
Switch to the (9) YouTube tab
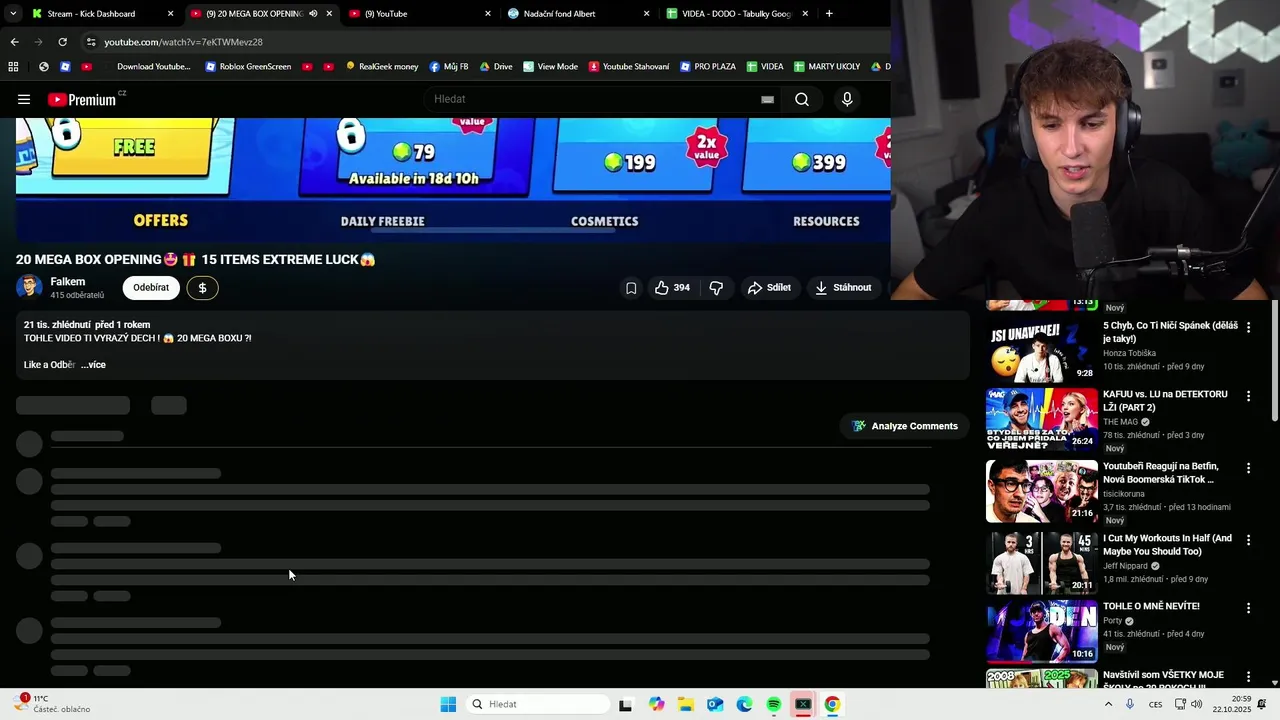point(420,14)
